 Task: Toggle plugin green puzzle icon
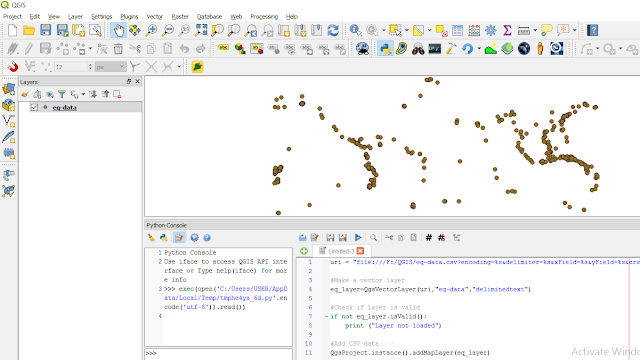pyautogui.click(x=197, y=67)
